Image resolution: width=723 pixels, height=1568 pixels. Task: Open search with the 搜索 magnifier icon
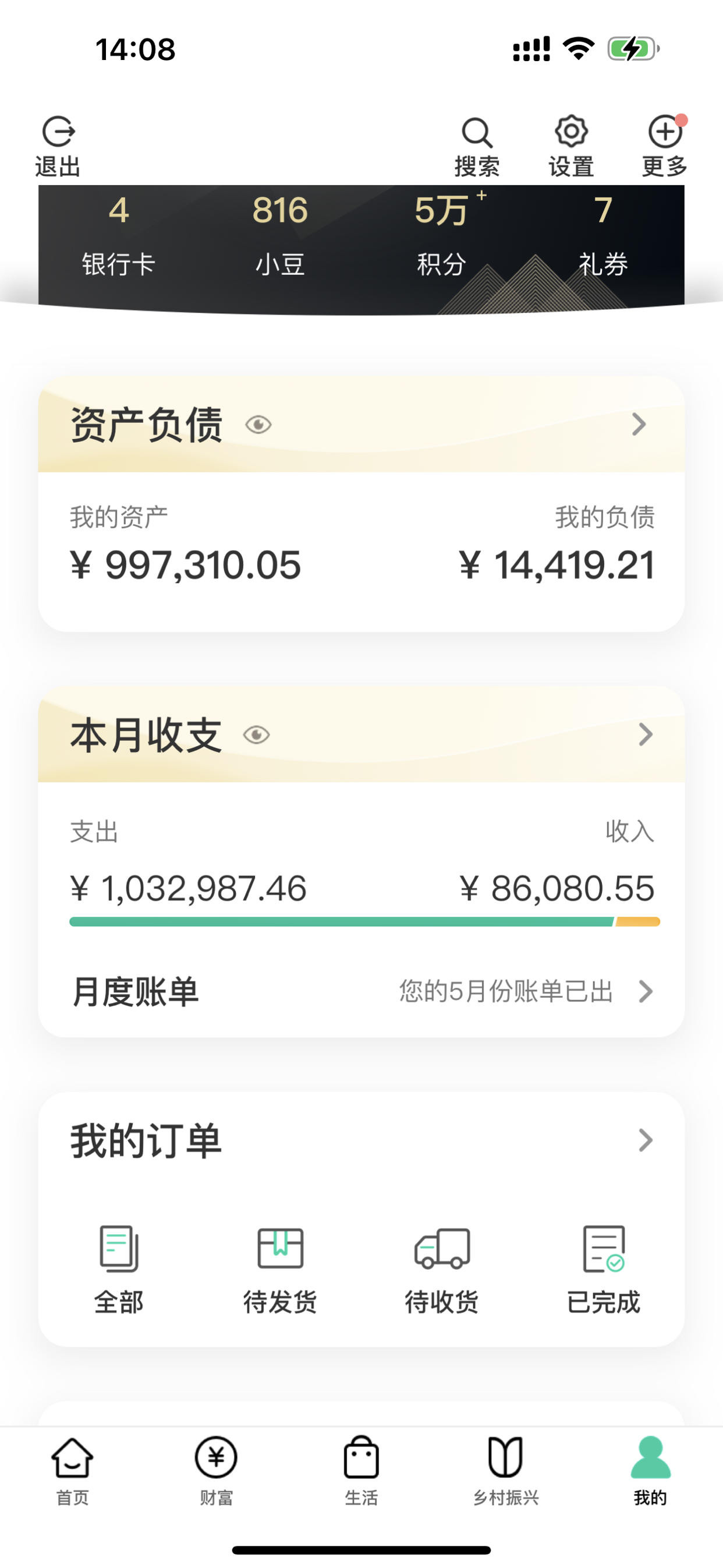(x=477, y=133)
